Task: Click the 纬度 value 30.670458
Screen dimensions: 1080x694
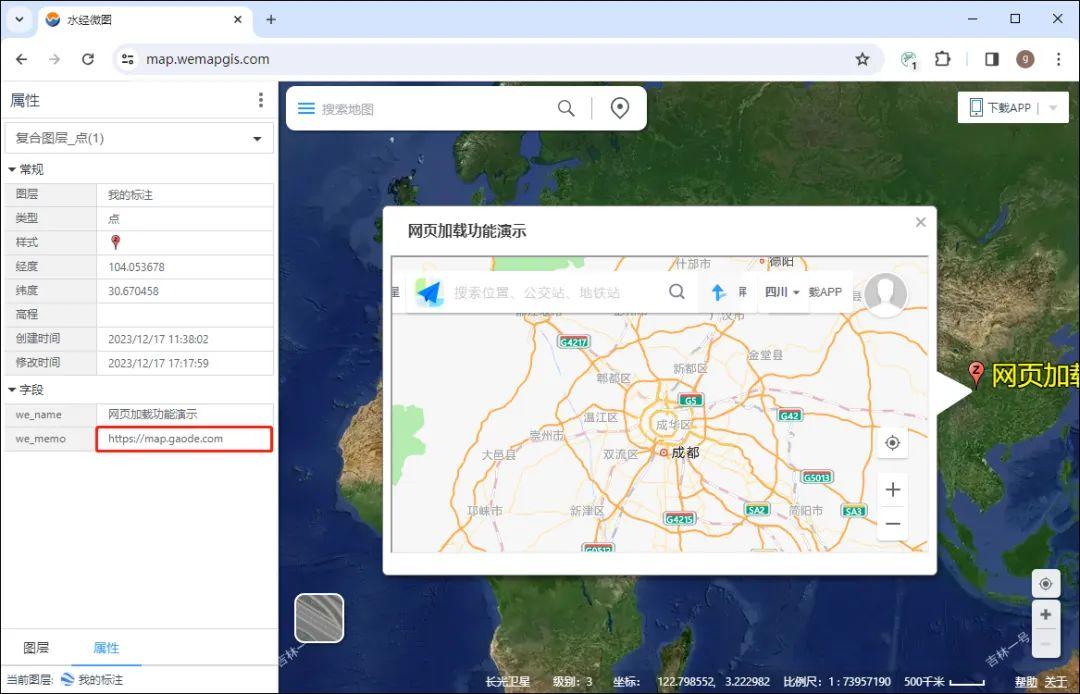Action: 185,291
